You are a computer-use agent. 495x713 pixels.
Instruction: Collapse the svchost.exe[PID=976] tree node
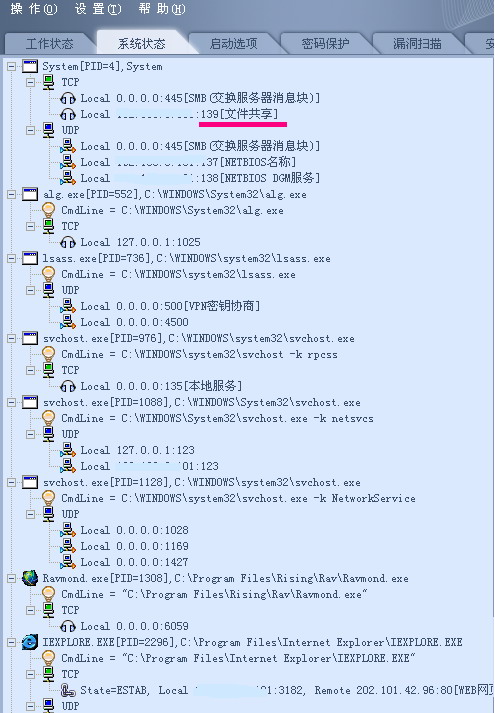[11, 338]
